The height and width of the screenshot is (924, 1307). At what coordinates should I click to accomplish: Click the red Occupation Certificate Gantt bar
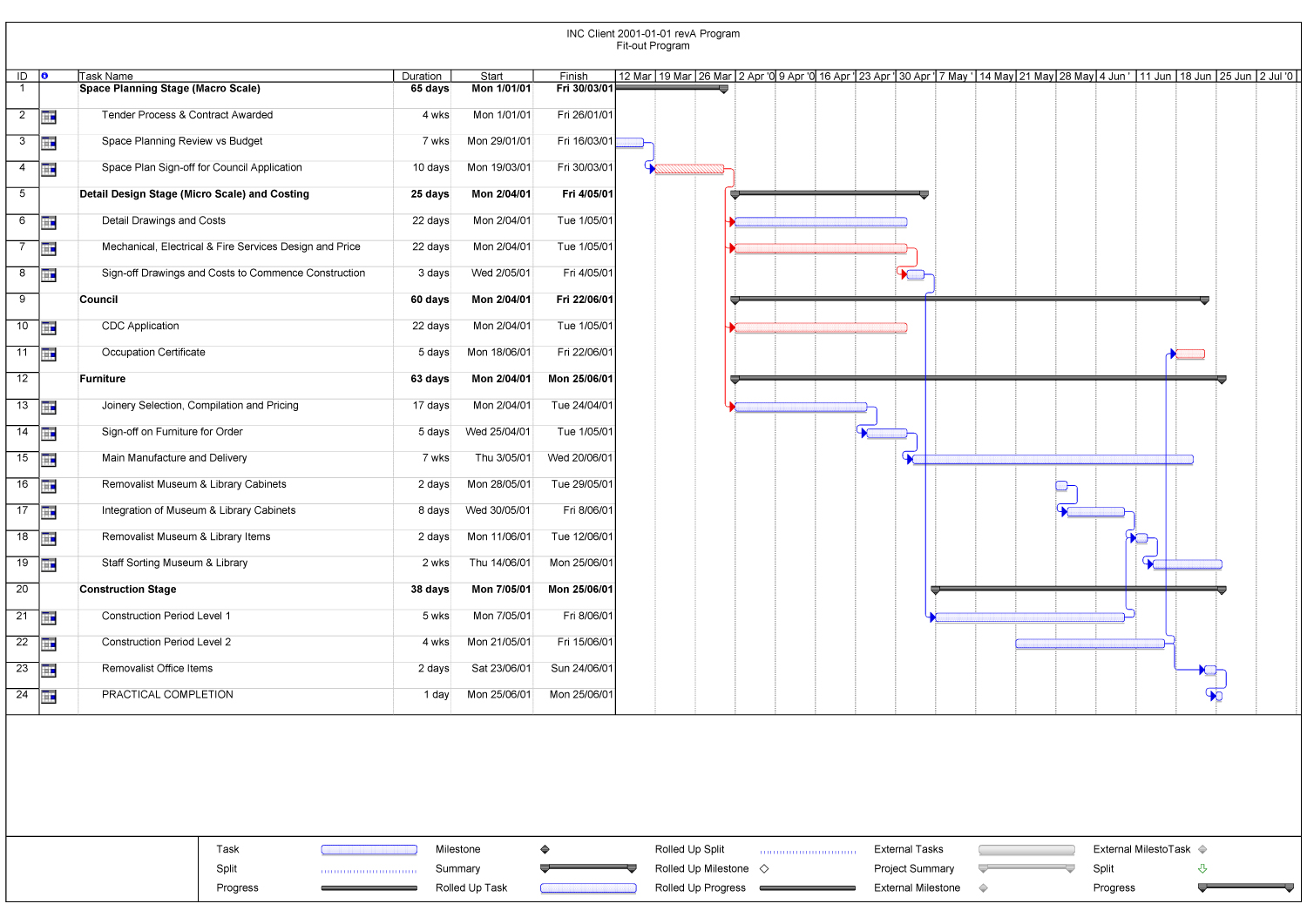click(1190, 354)
